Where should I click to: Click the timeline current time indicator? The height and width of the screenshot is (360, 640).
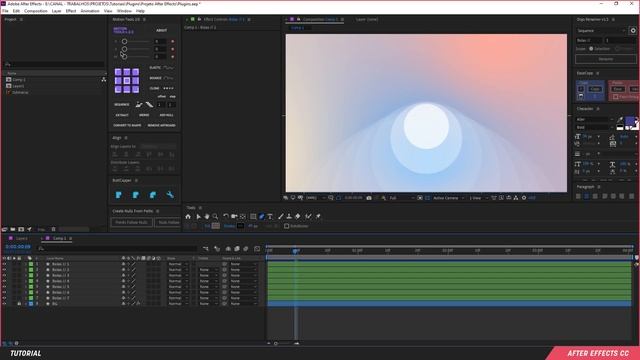(296, 250)
